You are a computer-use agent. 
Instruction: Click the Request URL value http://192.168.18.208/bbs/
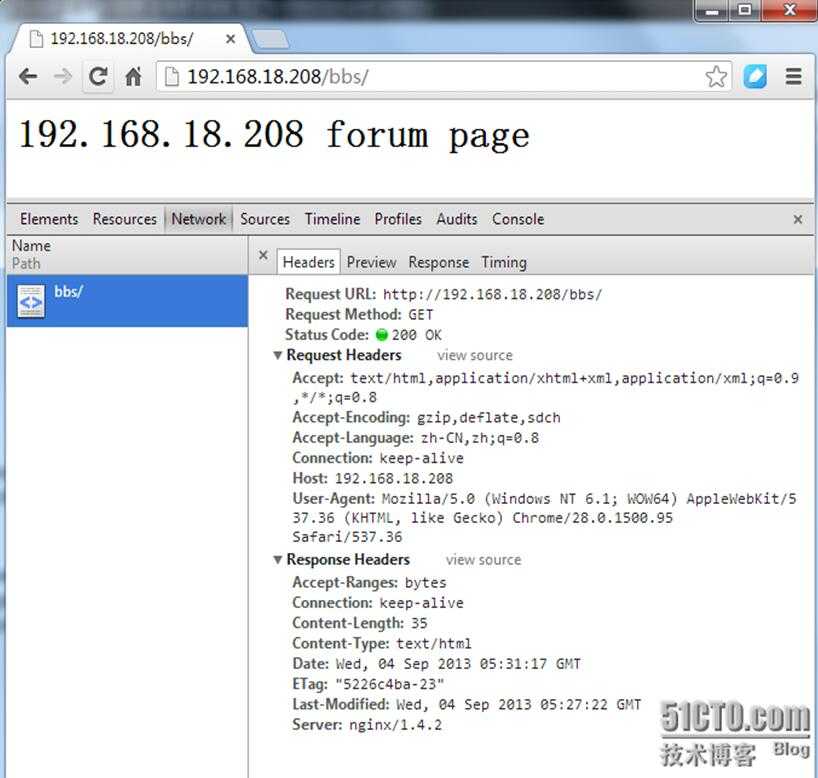[x=492, y=295]
